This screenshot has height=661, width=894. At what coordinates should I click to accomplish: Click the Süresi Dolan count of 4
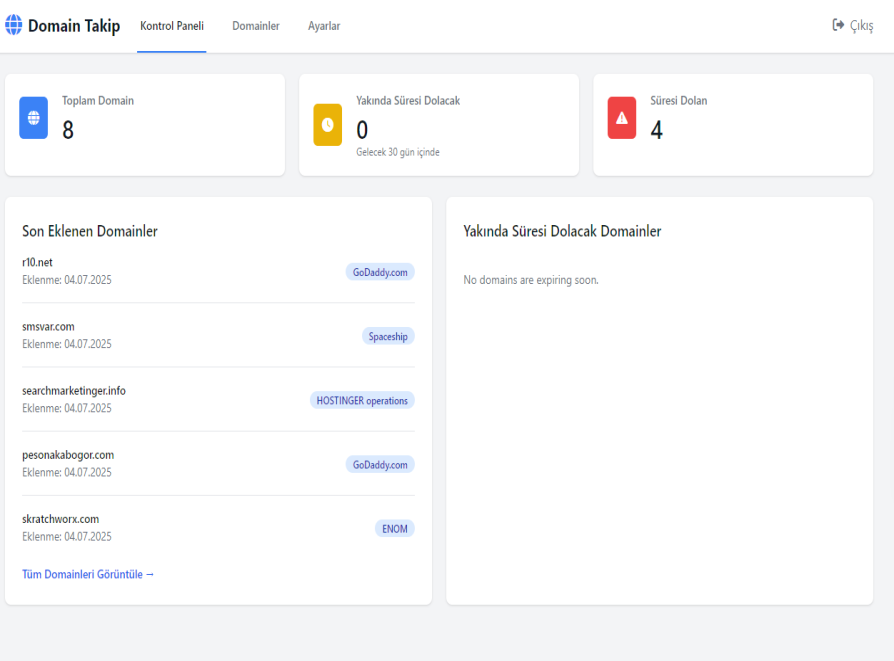tap(657, 130)
